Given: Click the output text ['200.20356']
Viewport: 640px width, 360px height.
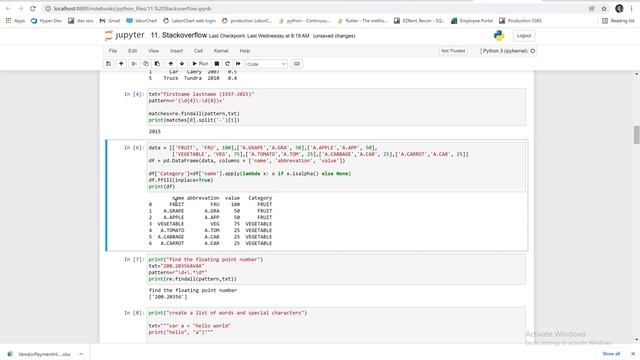Looking at the screenshot, I should (168, 297).
